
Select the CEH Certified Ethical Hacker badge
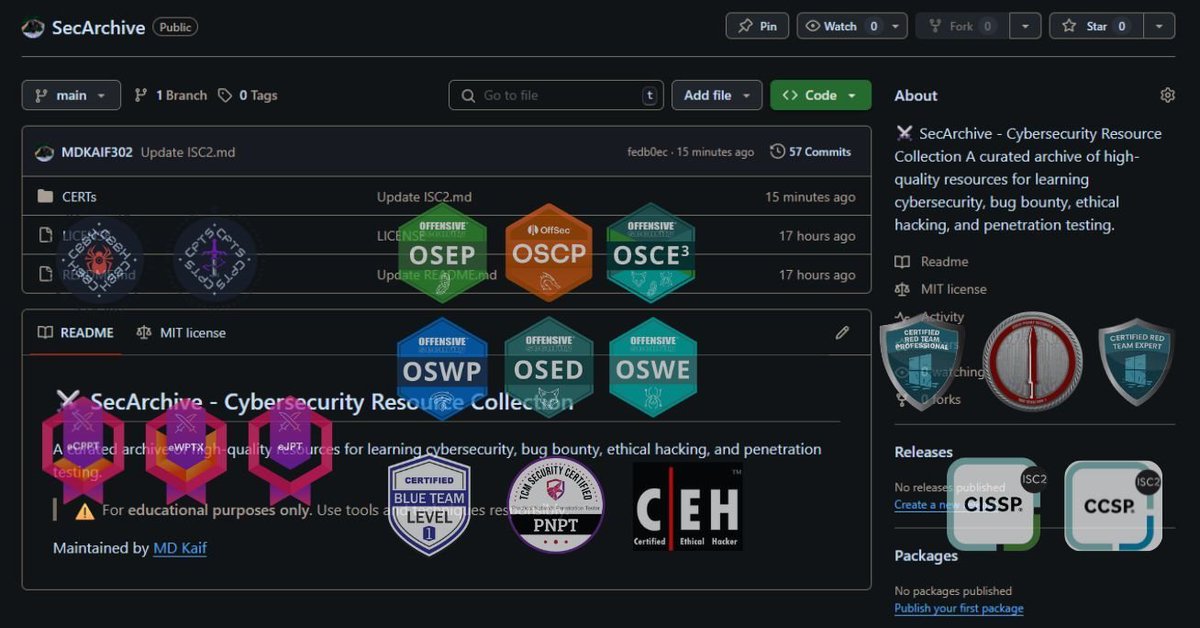click(685, 506)
